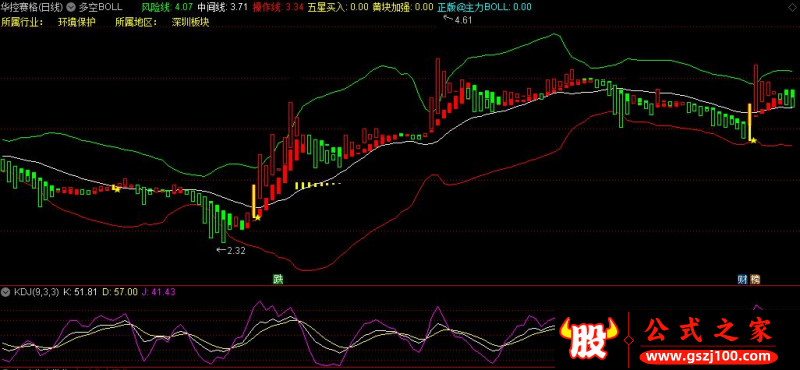Expand the dropdown arrow before KDJ(9,3,3)
800x370 pixels.
(6, 292)
